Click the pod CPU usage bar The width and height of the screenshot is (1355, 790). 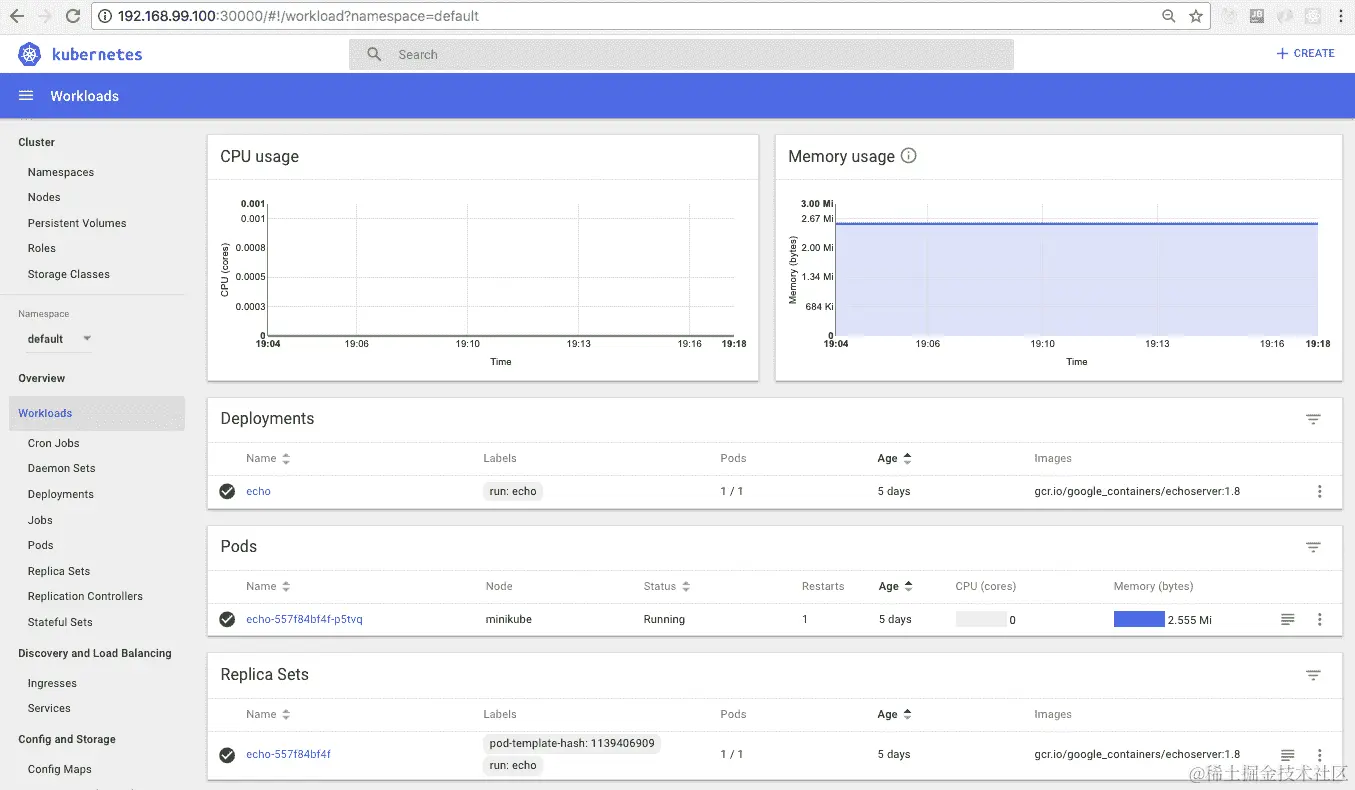(x=981, y=619)
